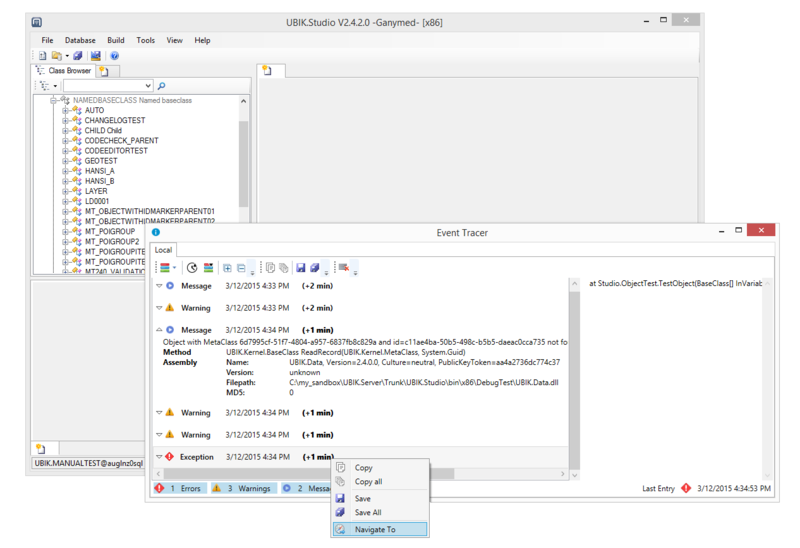Click the Event Tracer vertical scrollbar
This screenshot has height=548, width=800.
coord(574,380)
